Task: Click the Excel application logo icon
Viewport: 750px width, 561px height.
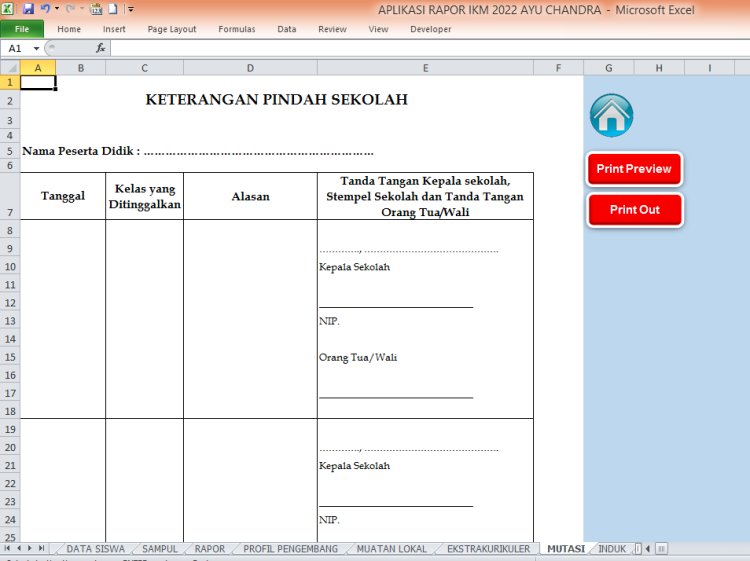Action: click(8, 8)
